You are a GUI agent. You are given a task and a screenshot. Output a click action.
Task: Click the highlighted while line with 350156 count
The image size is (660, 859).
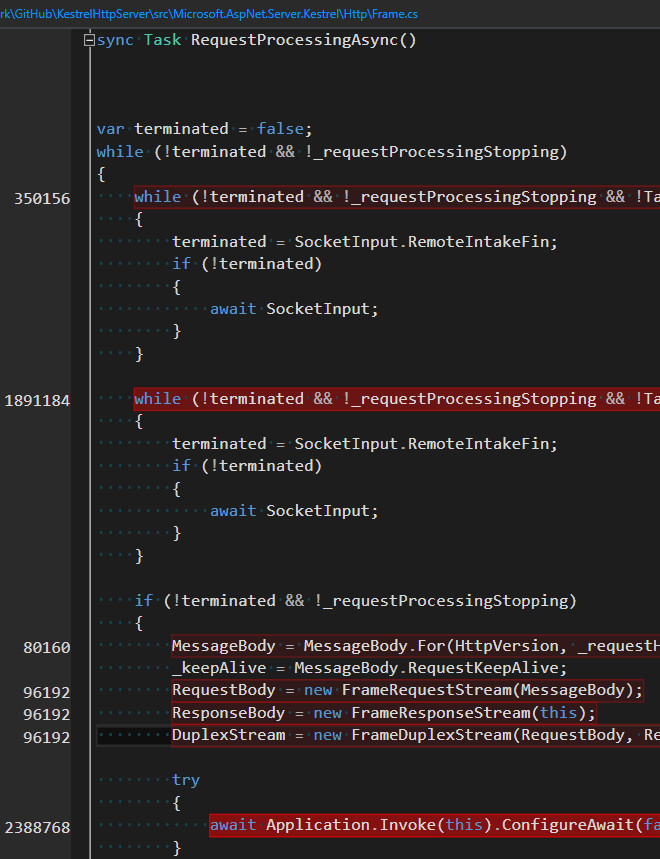pyautogui.click(x=397, y=197)
